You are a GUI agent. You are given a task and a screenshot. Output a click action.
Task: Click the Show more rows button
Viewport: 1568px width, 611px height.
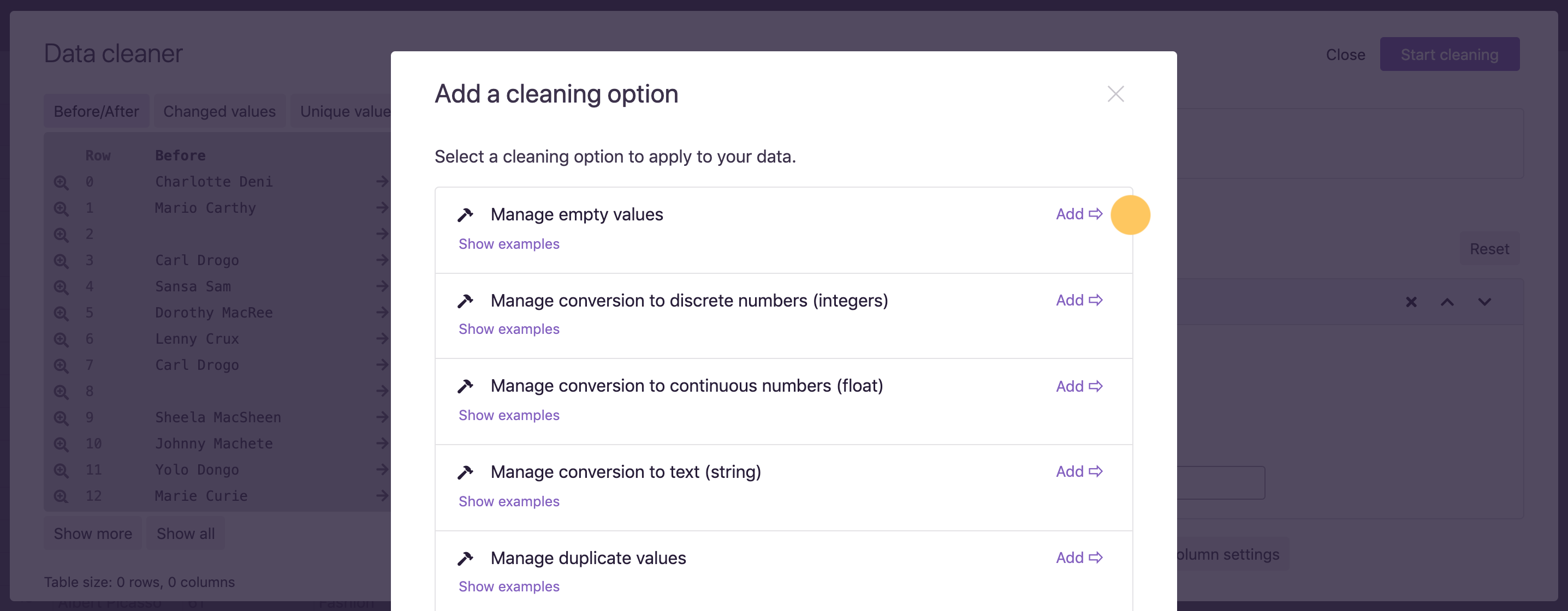(x=92, y=533)
